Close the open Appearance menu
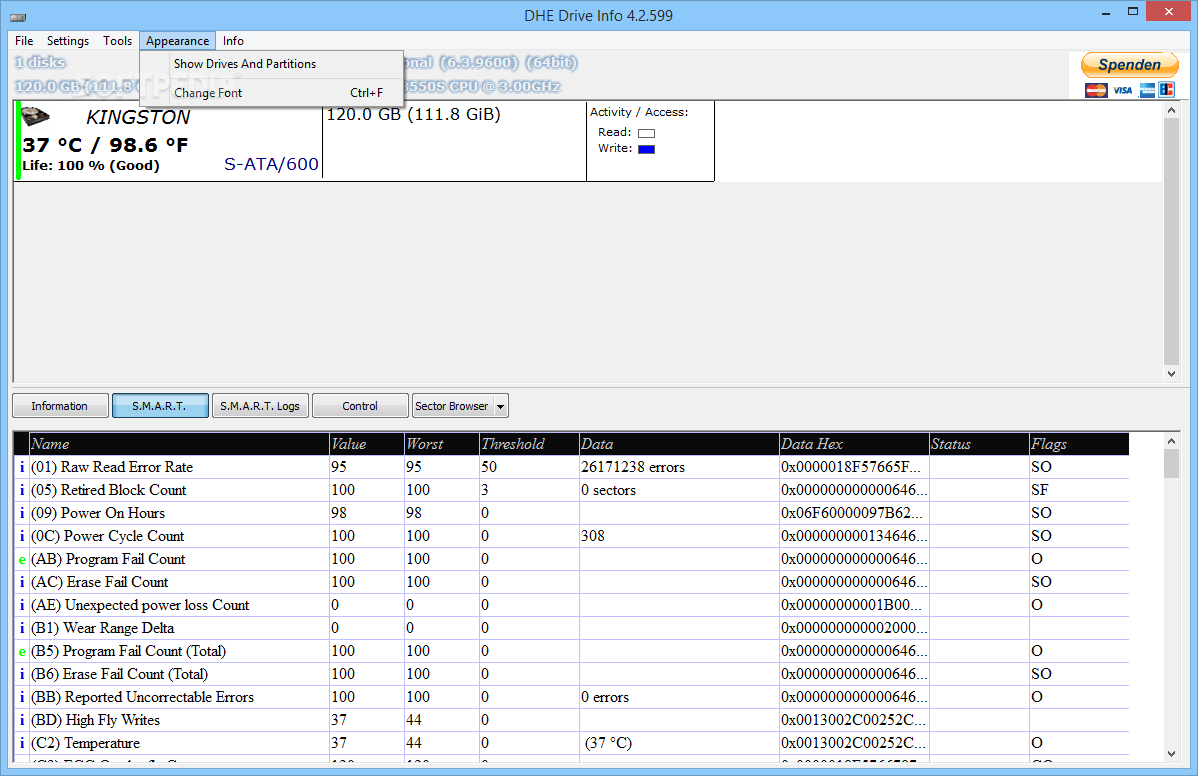This screenshot has height=776, width=1198. click(x=177, y=40)
